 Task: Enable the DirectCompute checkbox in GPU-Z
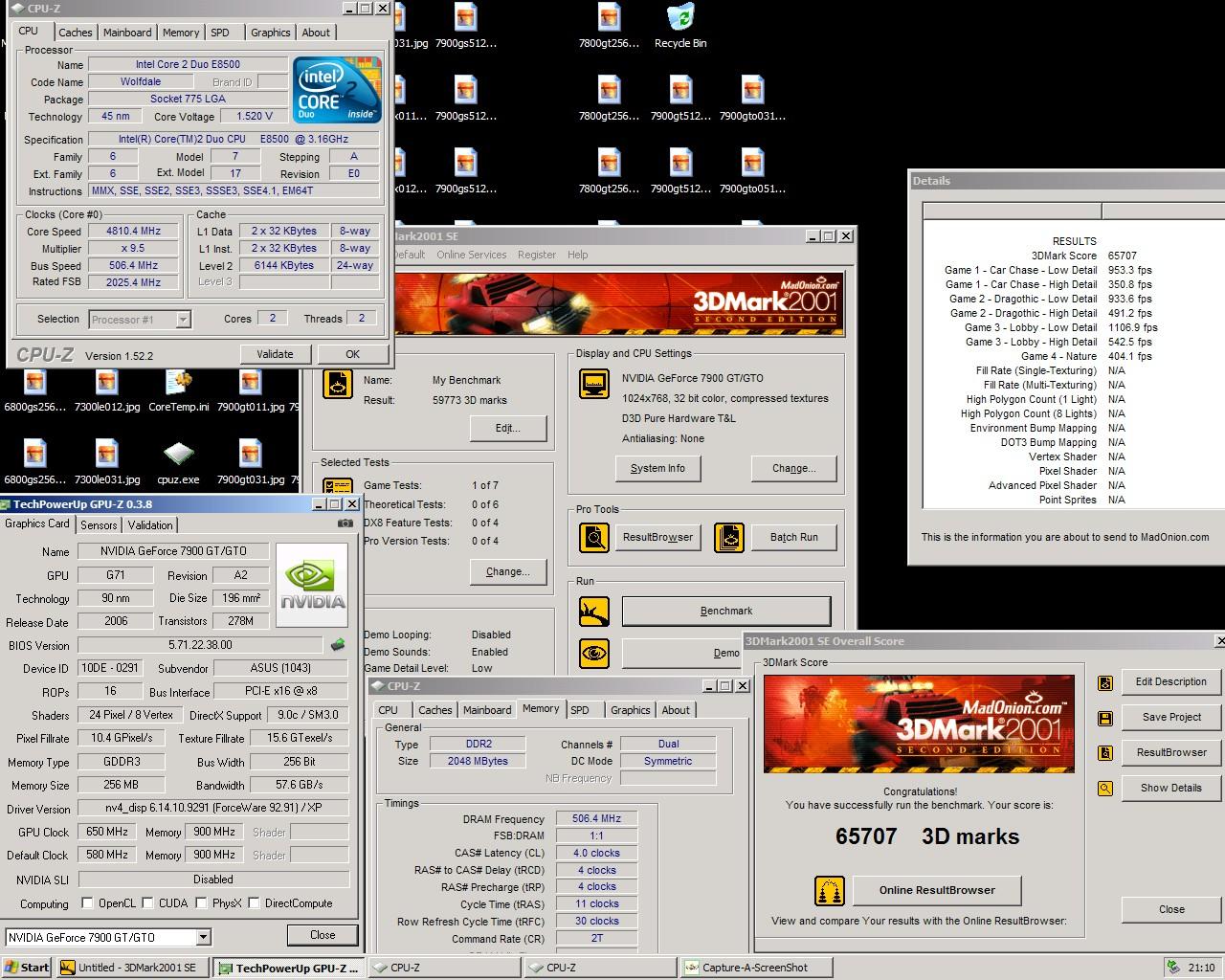pos(254,902)
